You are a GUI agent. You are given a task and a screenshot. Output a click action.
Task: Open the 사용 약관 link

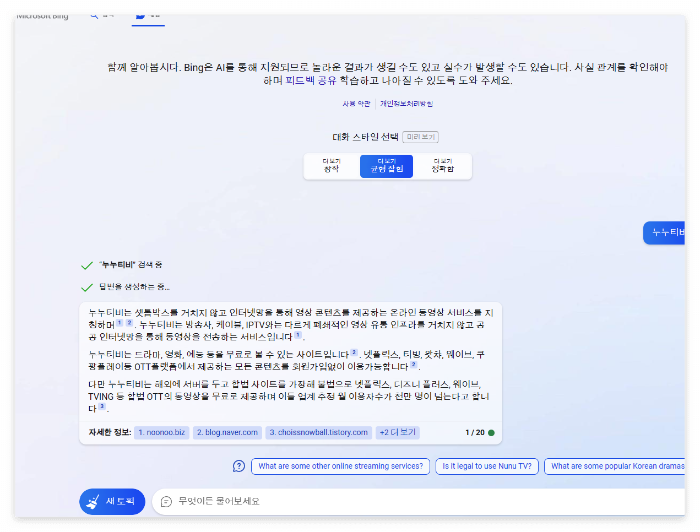point(356,104)
